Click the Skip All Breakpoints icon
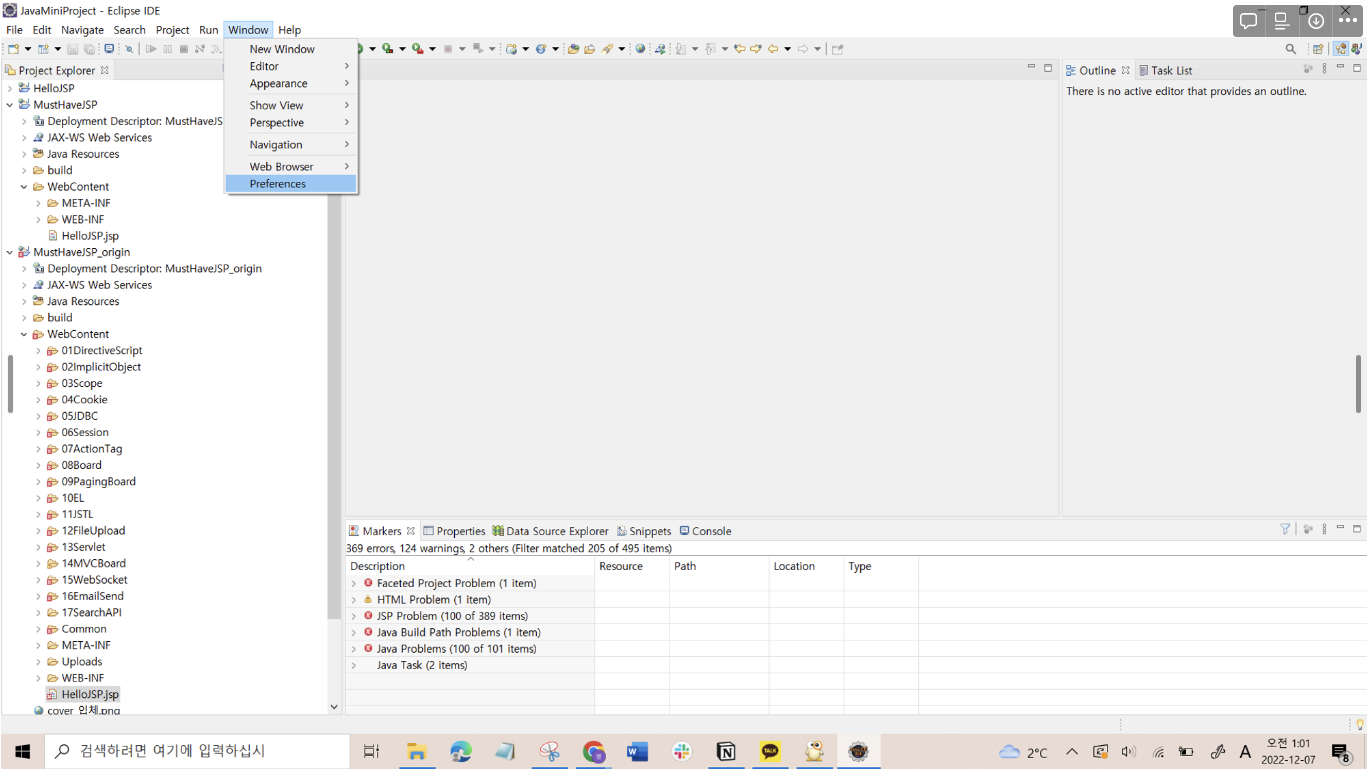Image resolution: width=1367 pixels, height=772 pixels. [x=129, y=49]
